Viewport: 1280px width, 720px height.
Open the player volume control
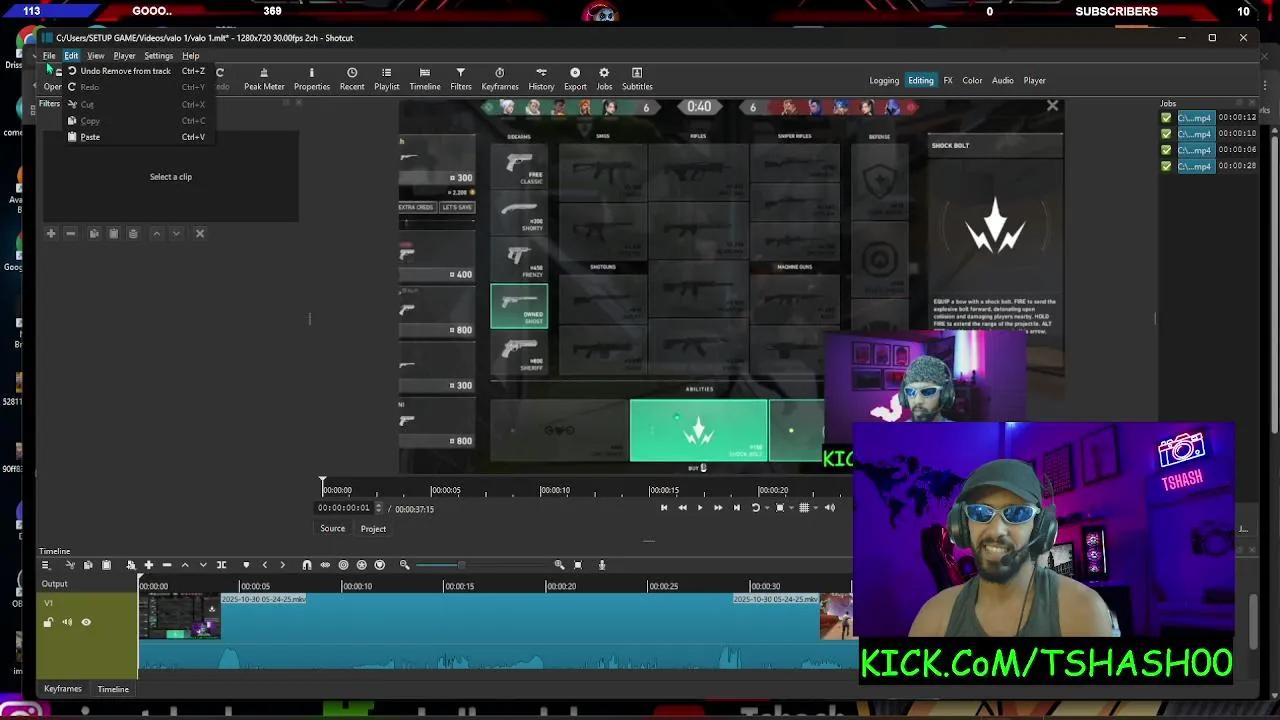(x=829, y=508)
